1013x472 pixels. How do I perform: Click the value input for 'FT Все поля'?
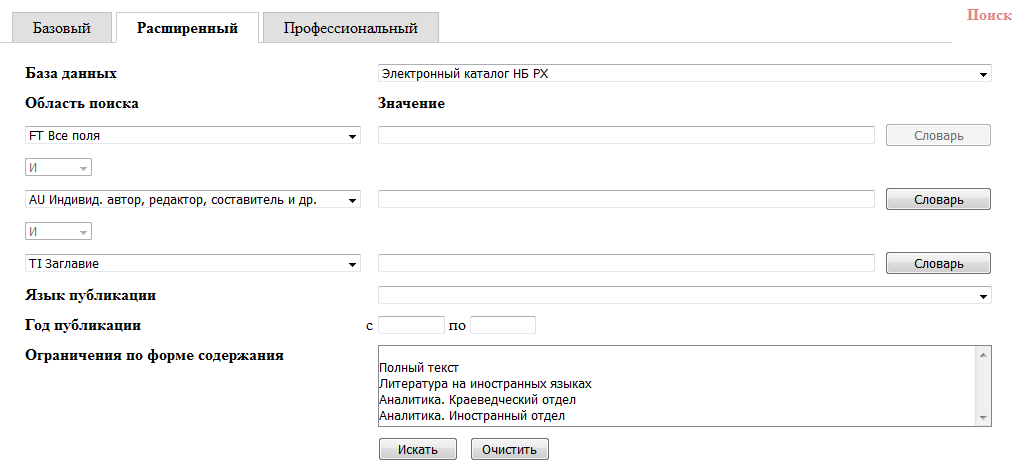[626, 135]
